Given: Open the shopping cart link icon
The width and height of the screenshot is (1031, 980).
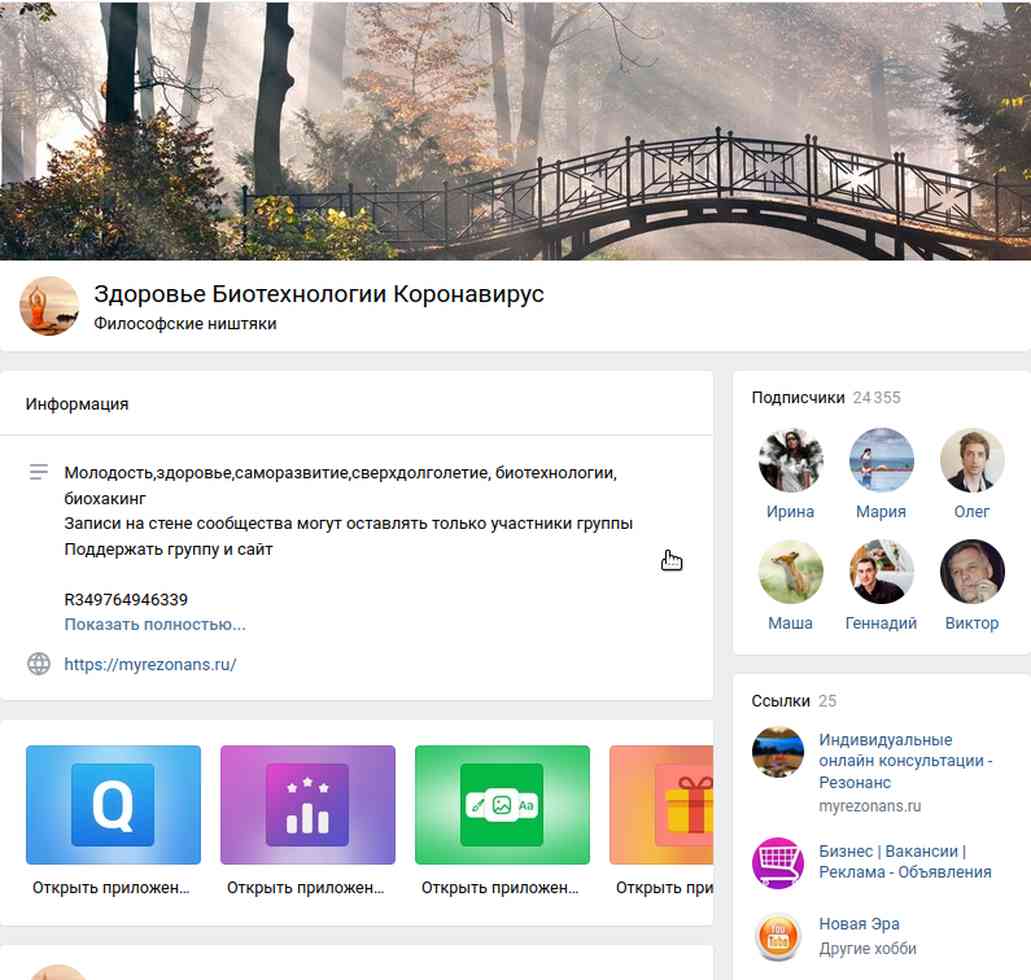Looking at the screenshot, I should [x=778, y=862].
